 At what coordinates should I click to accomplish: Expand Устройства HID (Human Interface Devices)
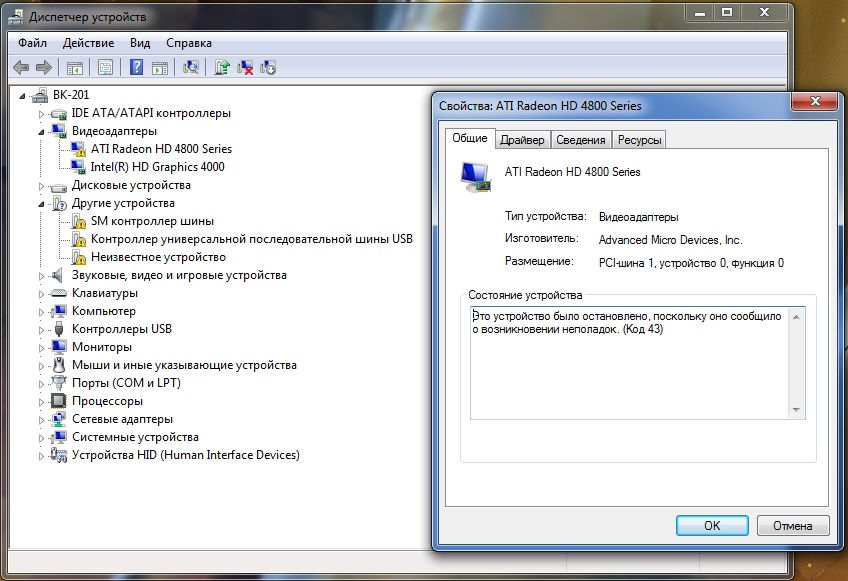click(41, 456)
